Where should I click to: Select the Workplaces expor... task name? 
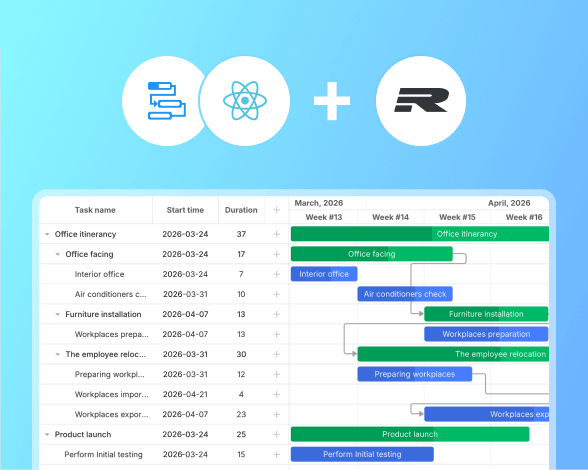click(x=112, y=414)
